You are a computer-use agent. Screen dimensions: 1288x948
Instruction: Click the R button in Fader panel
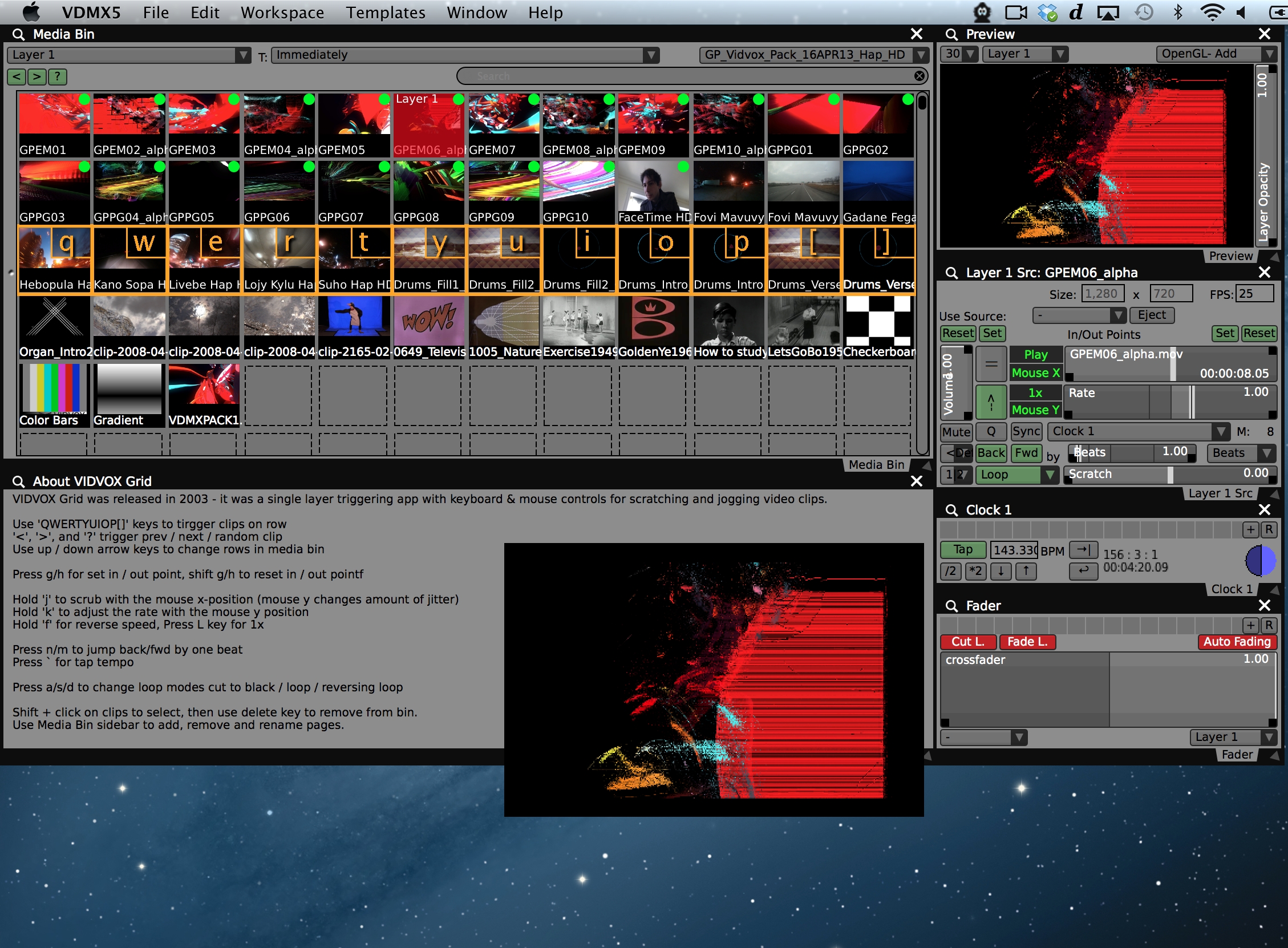1269,626
